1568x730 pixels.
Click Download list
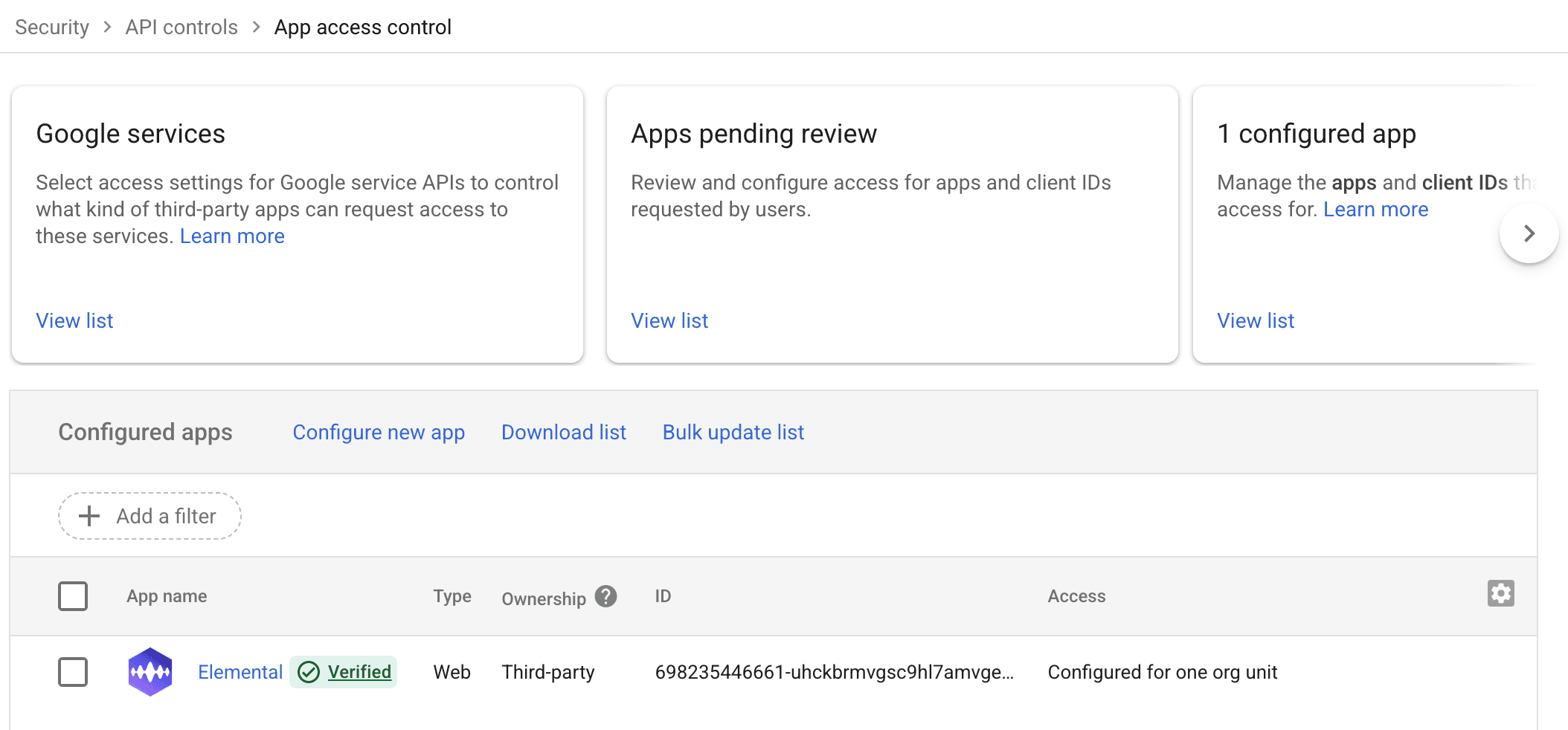564,433
